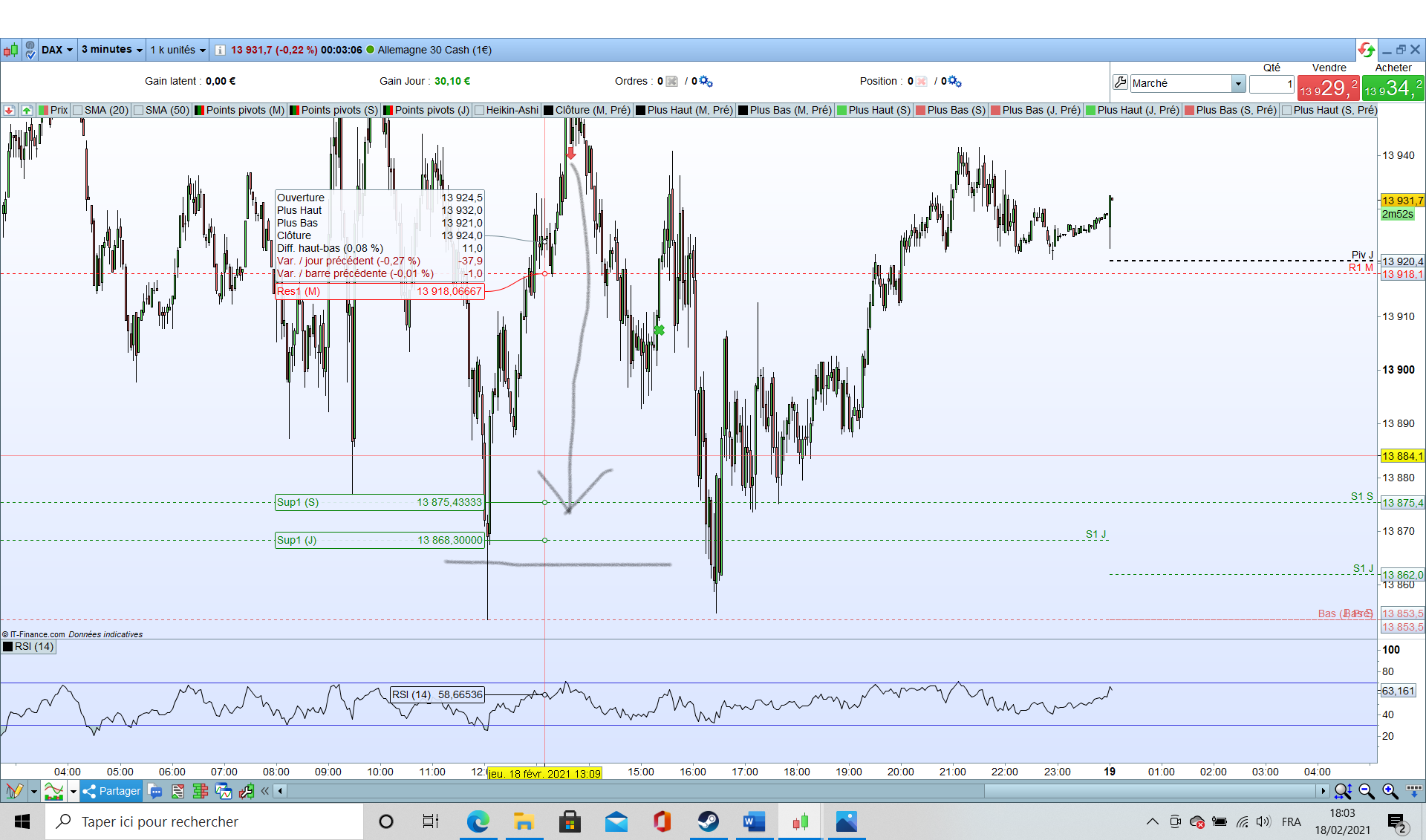Image resolution: width=1426 pixels, height=840 pixels.
Task: Click the multiple charts windows icon
Action: click(223, 791)
